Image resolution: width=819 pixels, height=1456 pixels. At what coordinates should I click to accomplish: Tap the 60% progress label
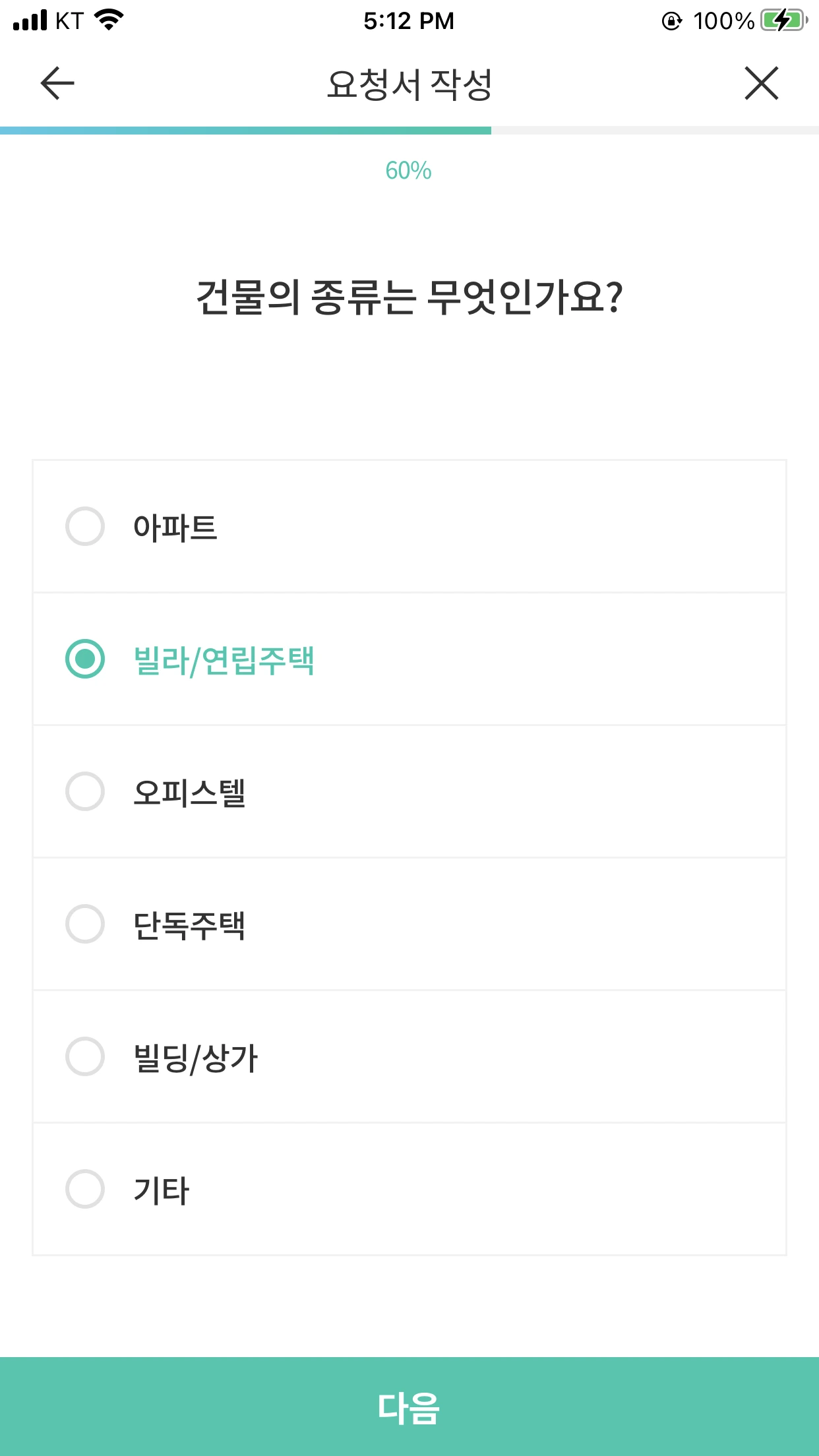click(x=409, y=171)
